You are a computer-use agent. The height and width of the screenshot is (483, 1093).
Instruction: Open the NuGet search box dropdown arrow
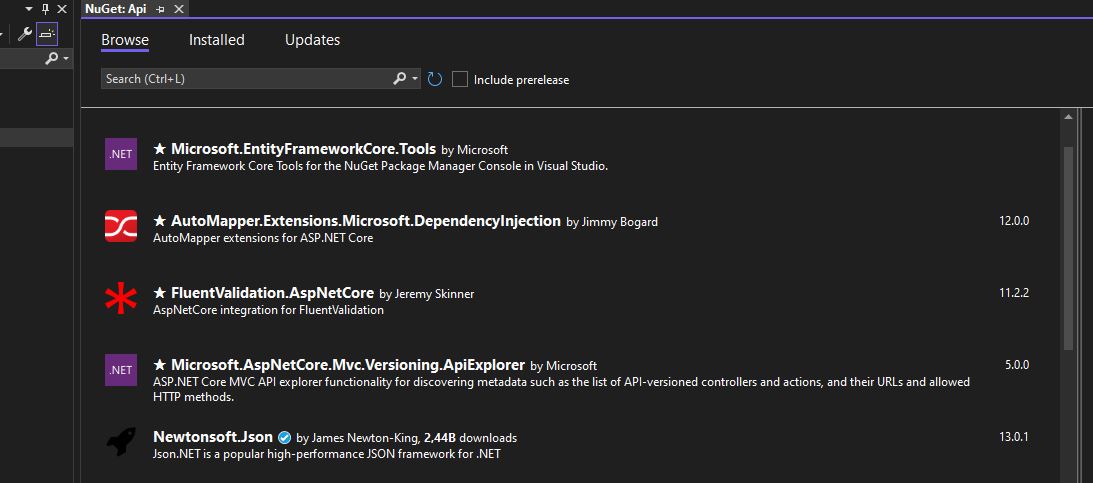(415, 79)
